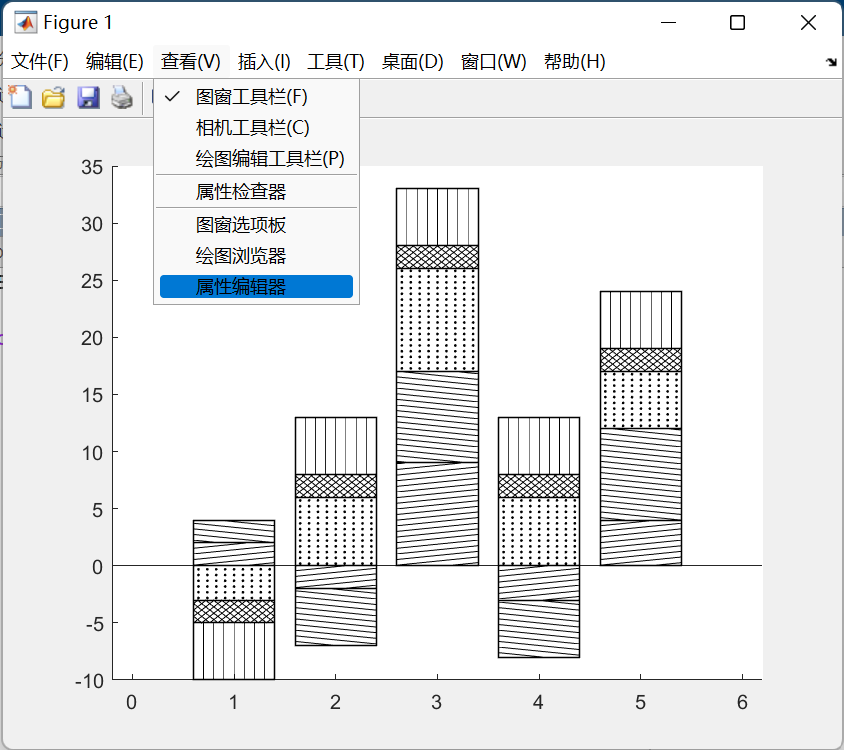Minimize the Figure 1 window

[x=669, y=23]
